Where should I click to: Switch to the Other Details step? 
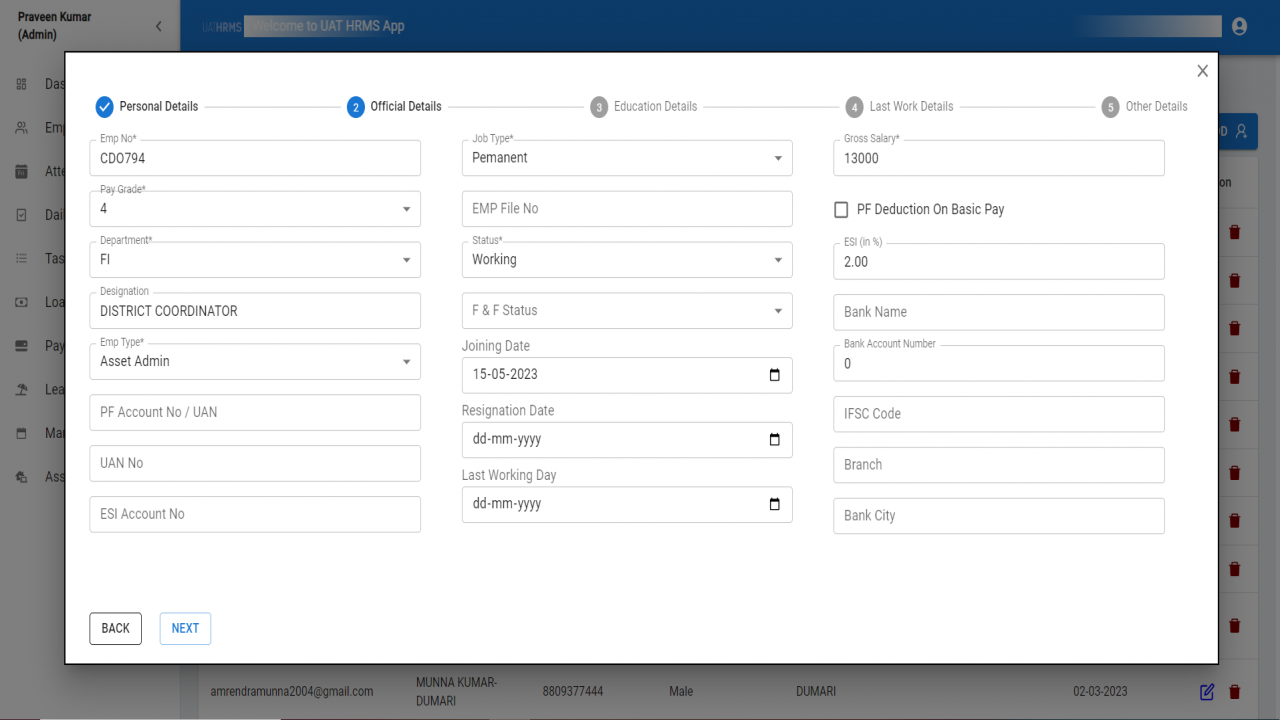[x=1145, y=107]
